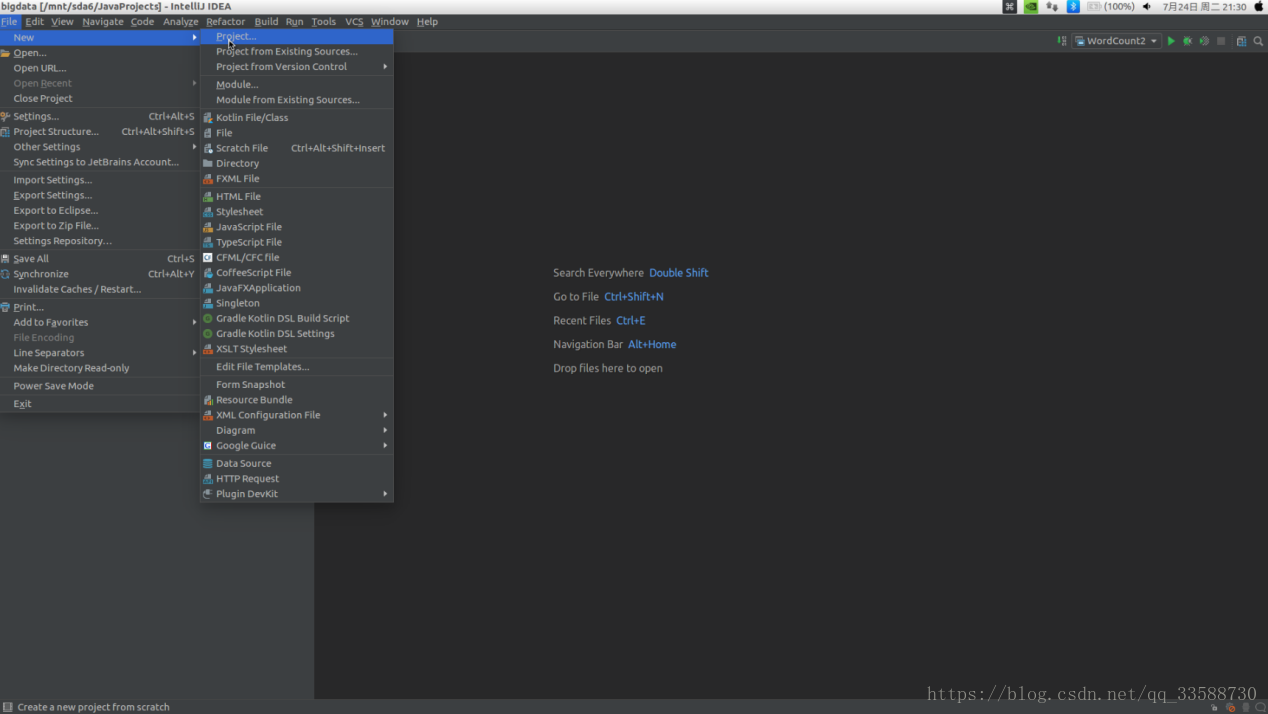Click the volume speaker tray icon
Image resolution: width=1268 pixels, height=714 pixels.
[1147, 6]
